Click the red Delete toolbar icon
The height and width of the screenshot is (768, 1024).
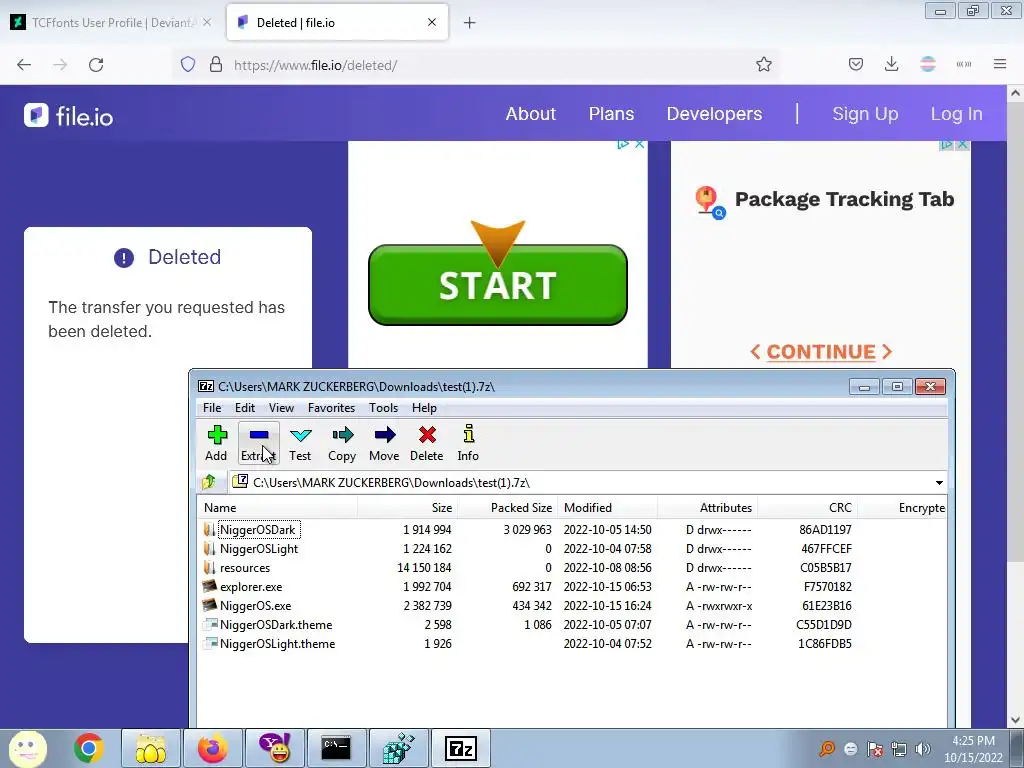pos(426,443)
